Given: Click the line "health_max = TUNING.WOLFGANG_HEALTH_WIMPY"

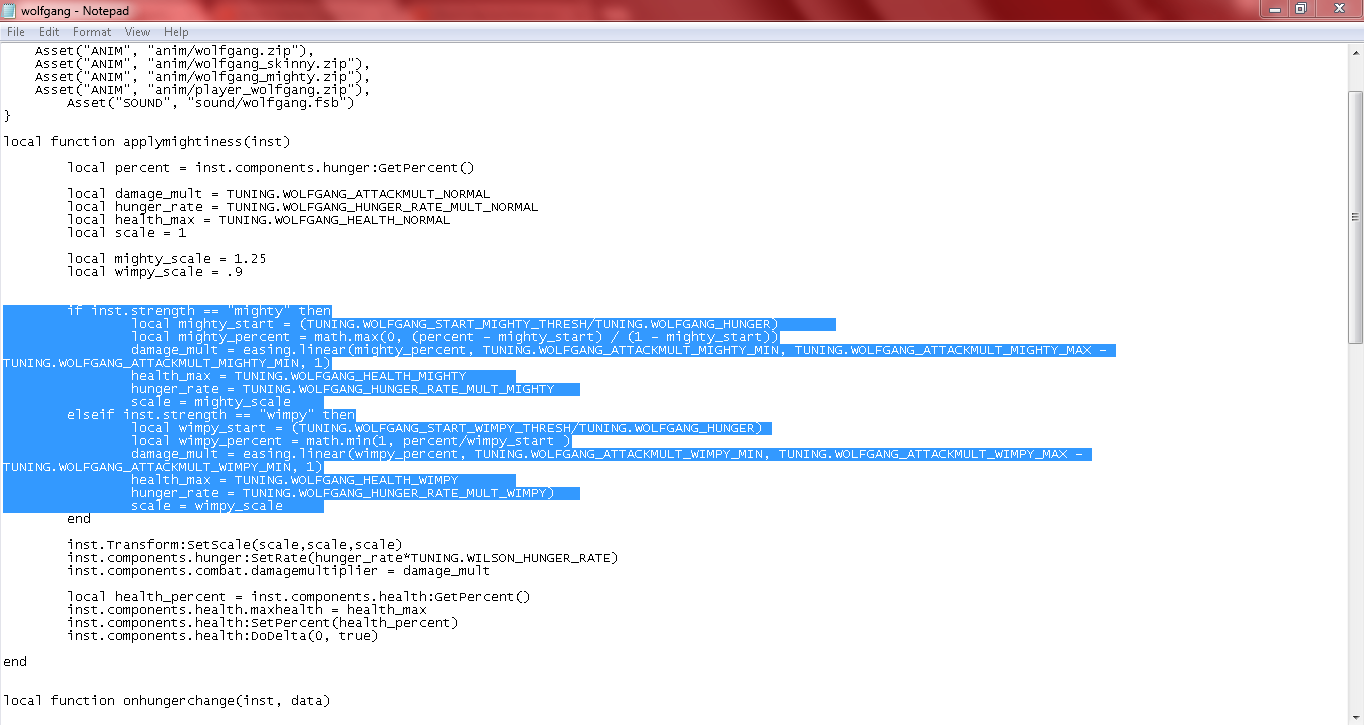Looking at the screenshot, I should pos(295,479).
